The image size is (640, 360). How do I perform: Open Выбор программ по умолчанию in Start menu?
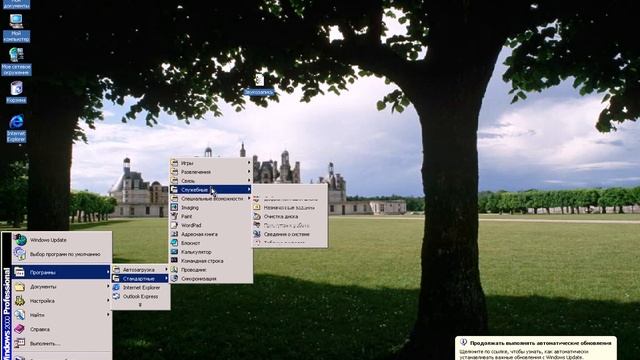pyautogui.click(x=61, y=254)
